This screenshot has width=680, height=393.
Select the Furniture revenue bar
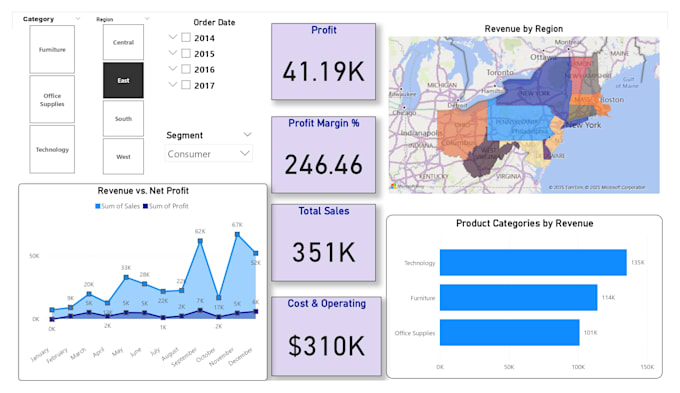[518, 298]
